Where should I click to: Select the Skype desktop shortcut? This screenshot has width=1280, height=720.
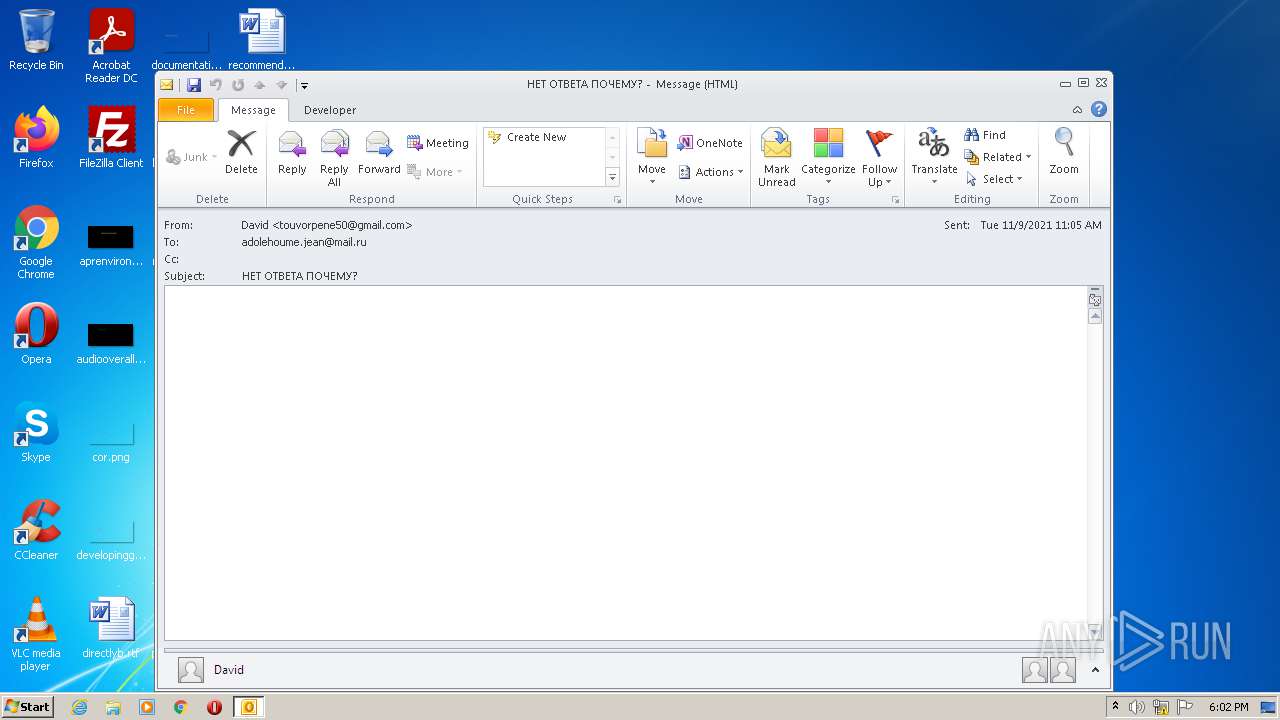tap(36, 432)
